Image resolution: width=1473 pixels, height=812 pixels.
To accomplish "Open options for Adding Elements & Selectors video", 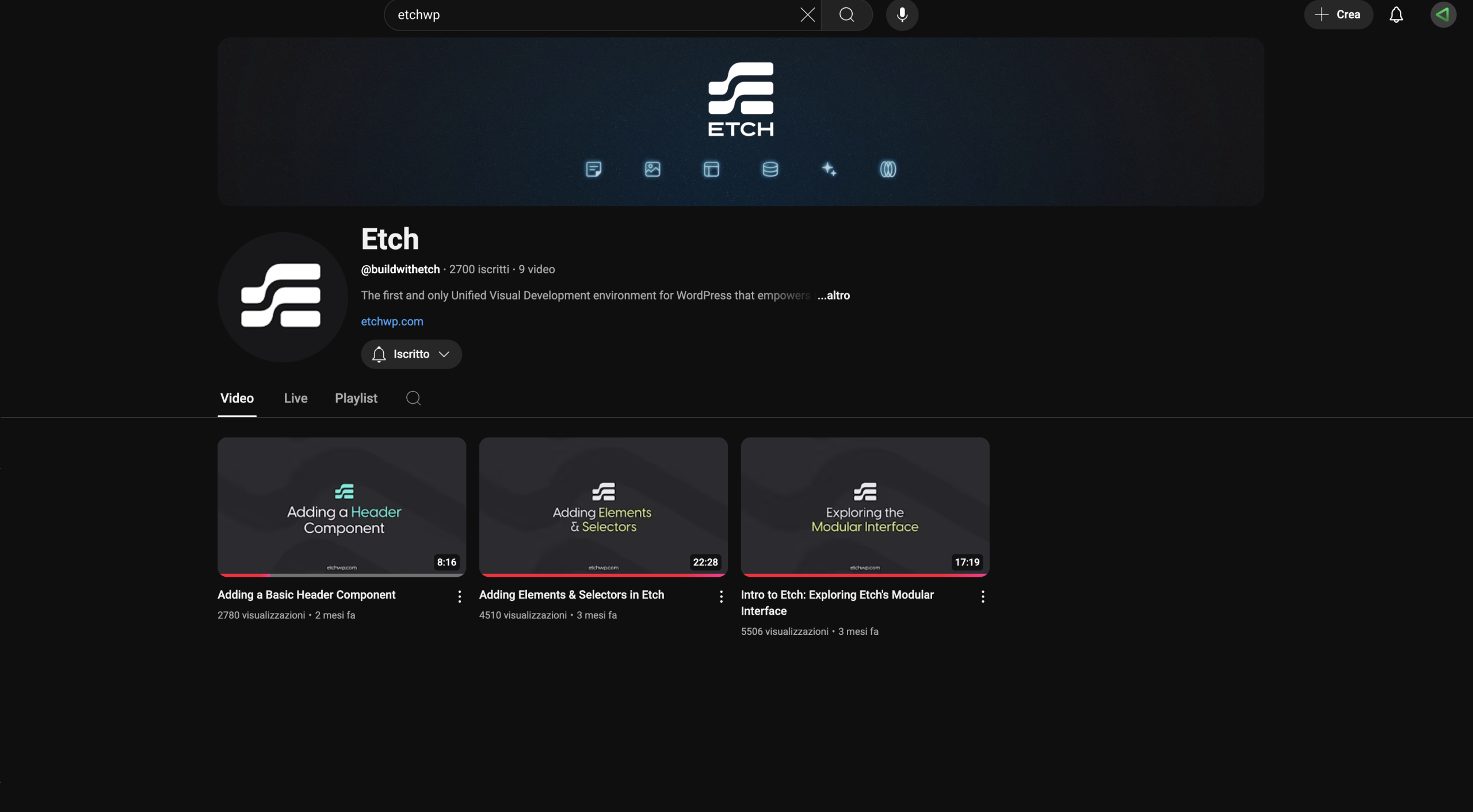I will tap(720, 597).
